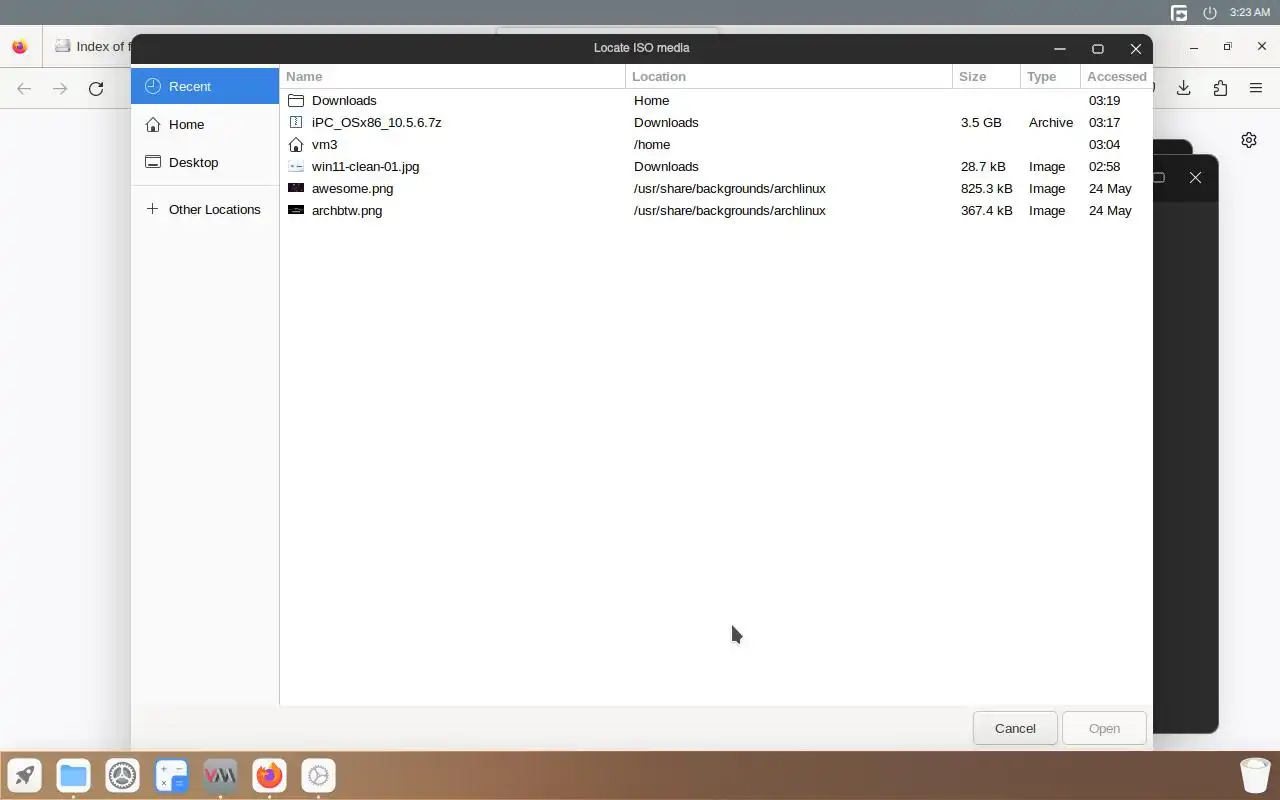Reload the Firefox page
The width and height of the screenshot is (1280, 800).
coord(96,88)
